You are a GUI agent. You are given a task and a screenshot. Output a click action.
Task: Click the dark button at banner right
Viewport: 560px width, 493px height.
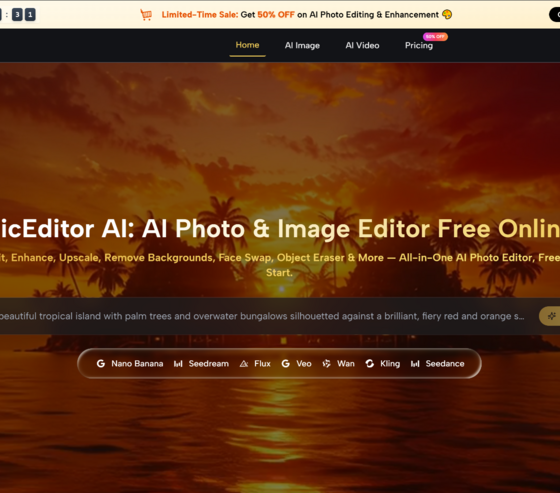point(555,15)
